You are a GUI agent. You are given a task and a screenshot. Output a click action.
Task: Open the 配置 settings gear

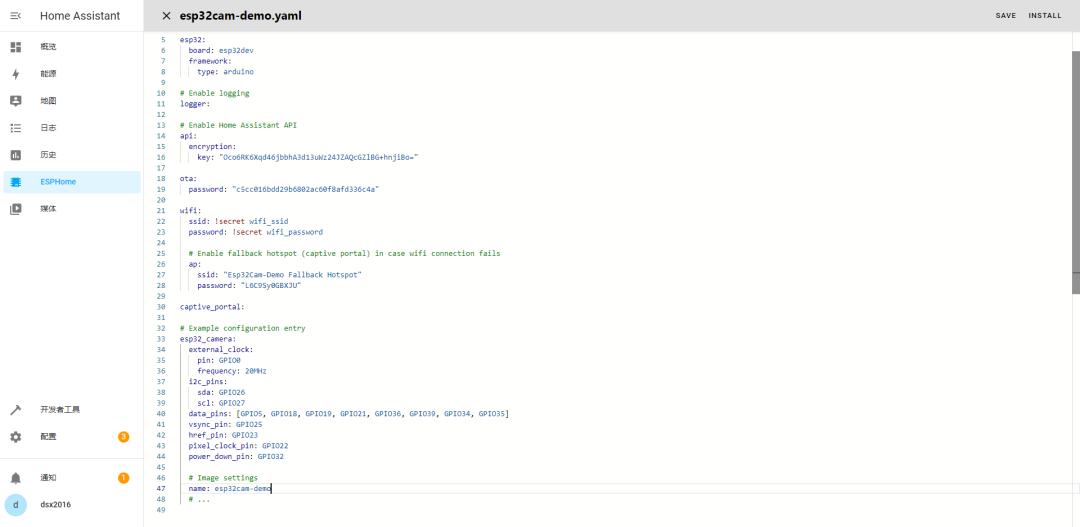coord(15,437)
